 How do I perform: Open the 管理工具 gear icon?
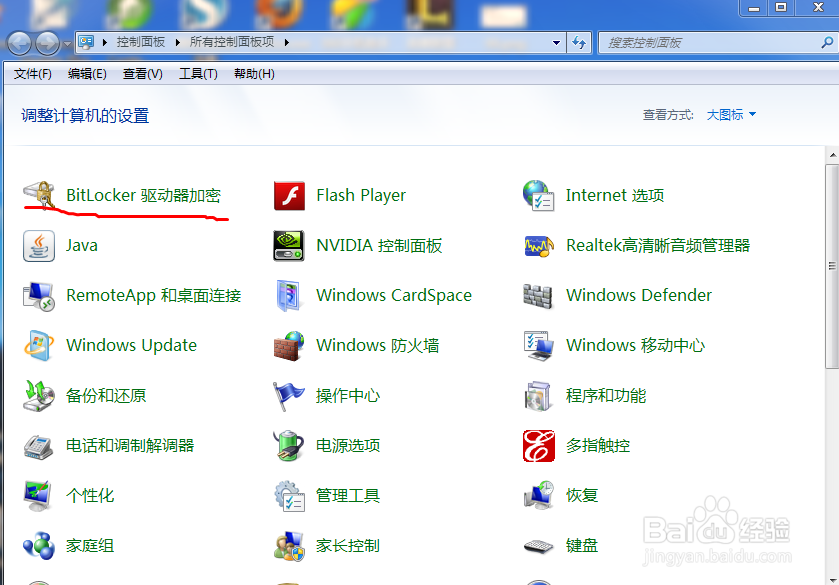[x=289, y=496]
